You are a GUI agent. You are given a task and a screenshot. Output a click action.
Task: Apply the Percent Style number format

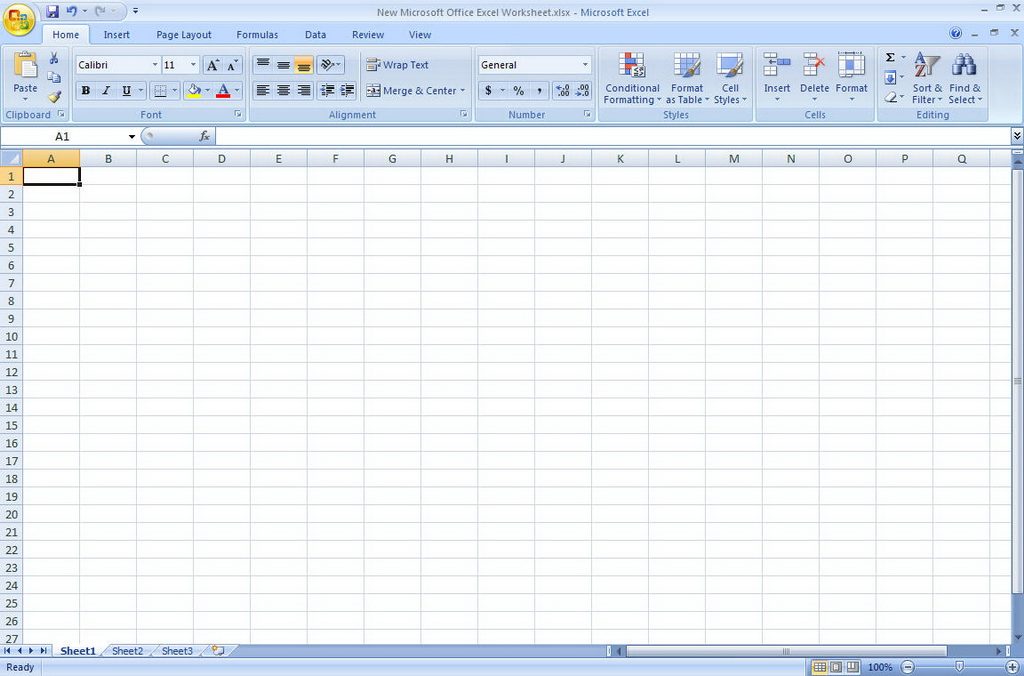coord(517,90)
